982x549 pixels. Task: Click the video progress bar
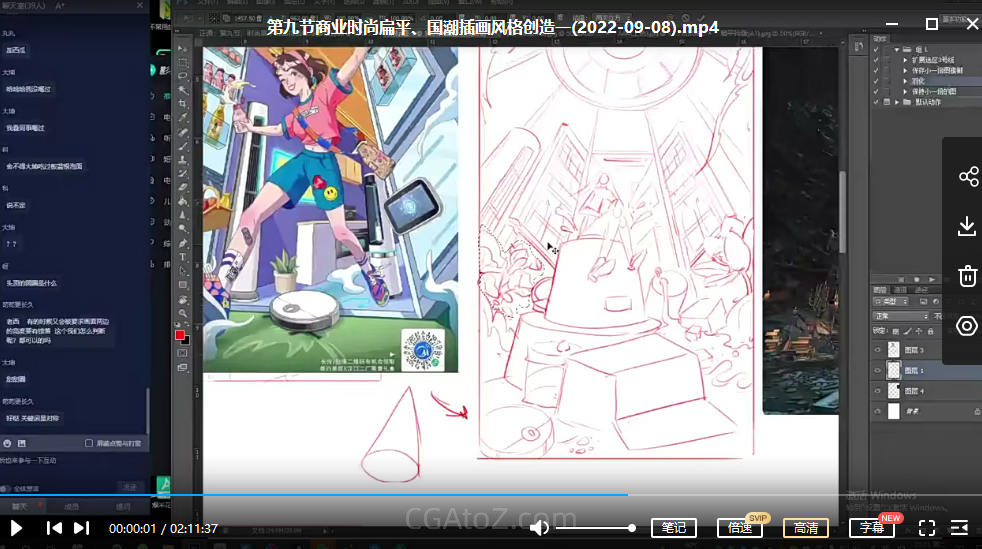pyautogui.click(x=400, y=494)
